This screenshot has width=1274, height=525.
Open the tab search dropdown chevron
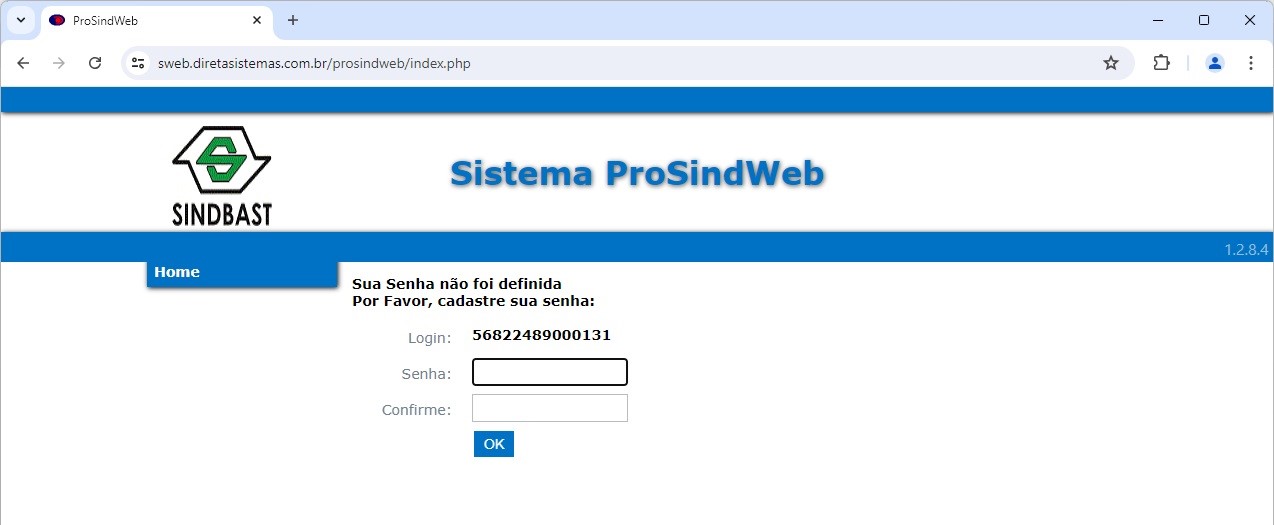coord(20,20)
